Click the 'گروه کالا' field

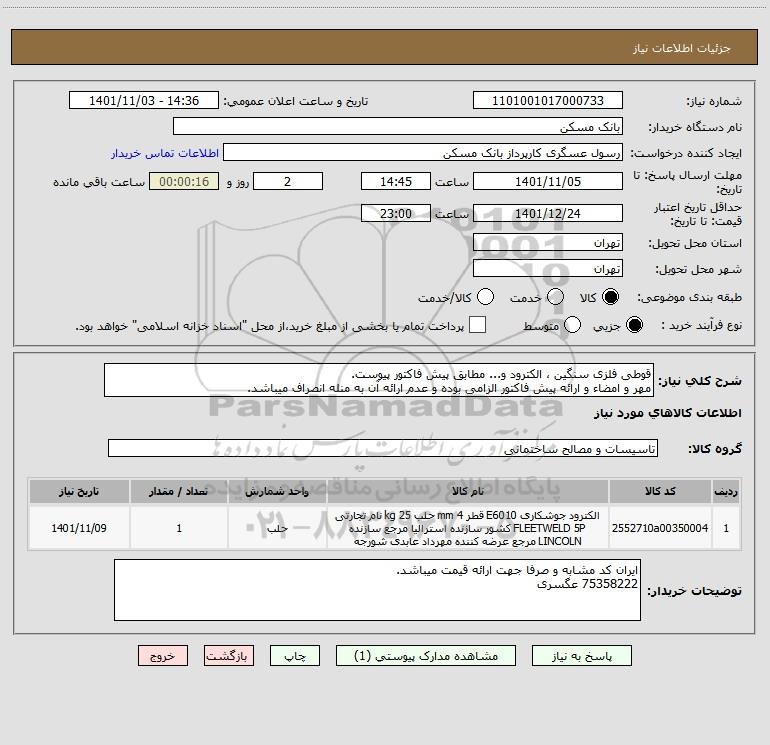point(382,449)
